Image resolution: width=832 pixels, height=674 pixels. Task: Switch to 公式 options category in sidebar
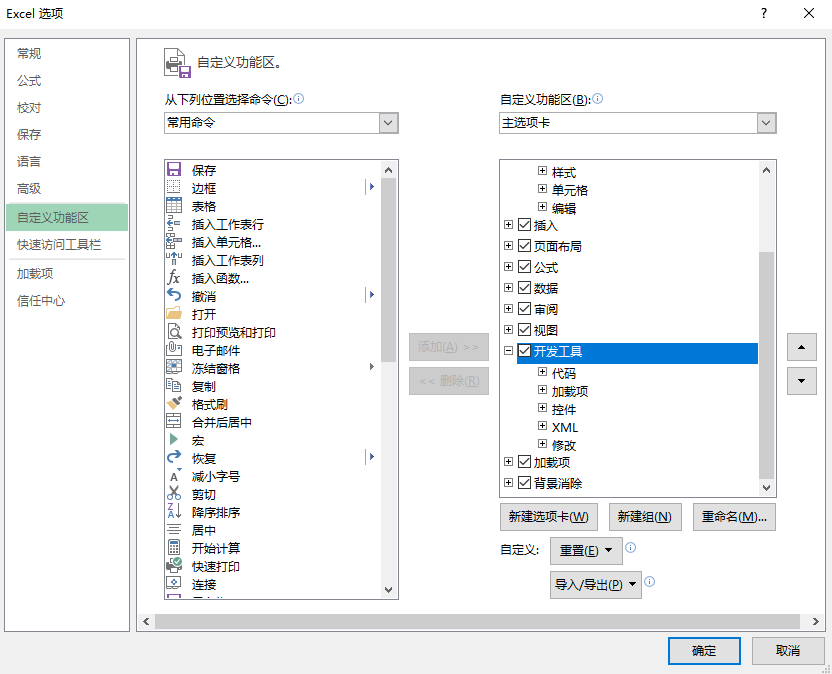click(67, 81)
